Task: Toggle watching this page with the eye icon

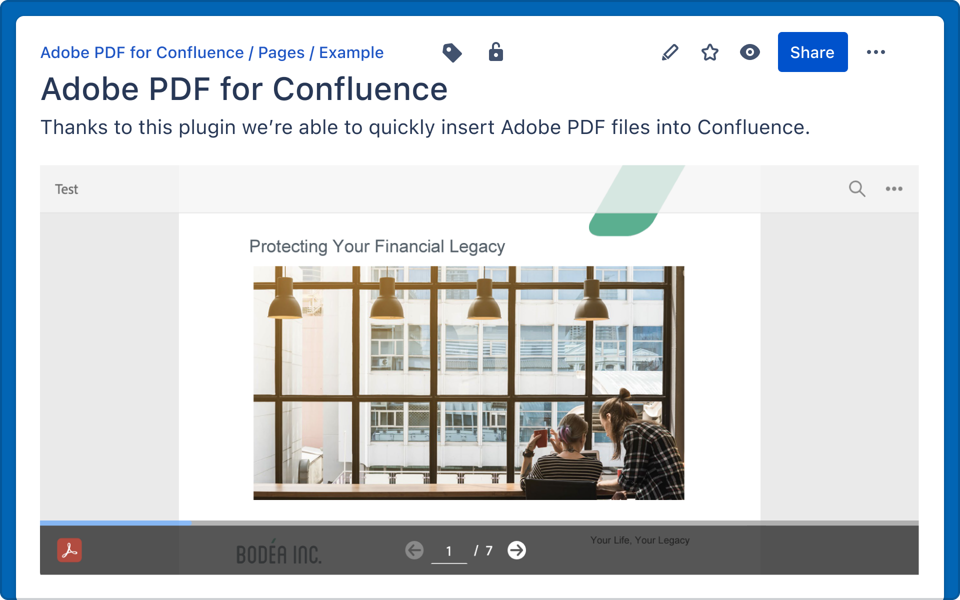Action: [x=749, y=52]
